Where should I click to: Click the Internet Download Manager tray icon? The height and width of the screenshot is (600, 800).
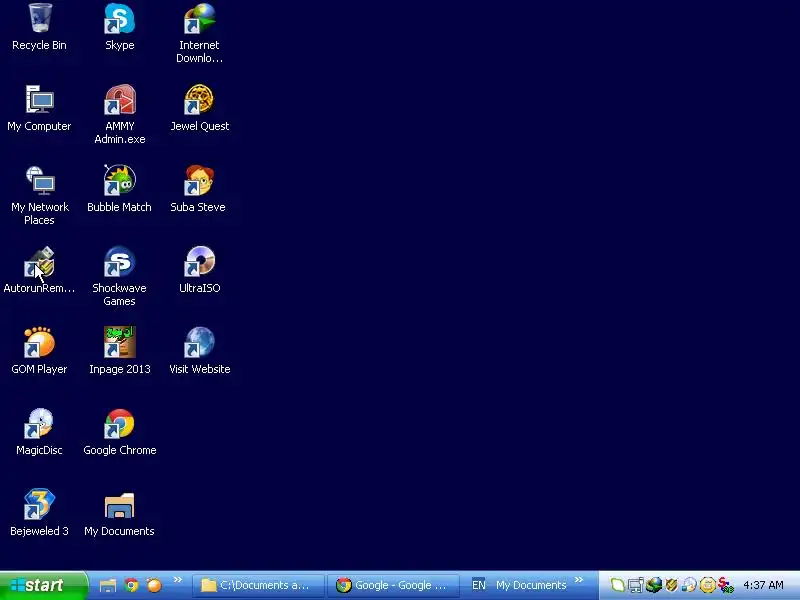[654, 585]
